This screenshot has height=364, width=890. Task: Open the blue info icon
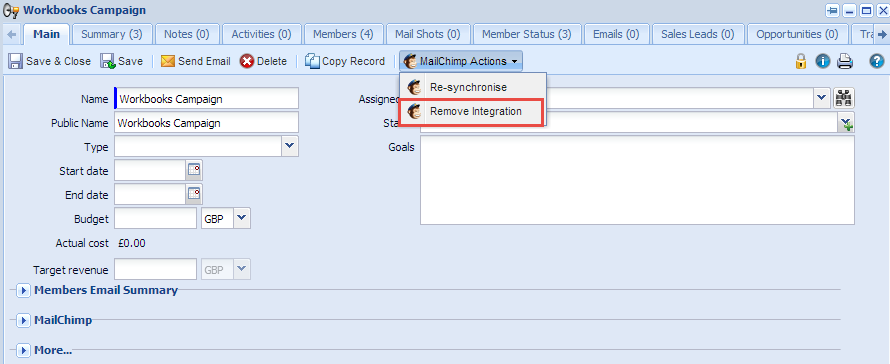pos(823,61)
